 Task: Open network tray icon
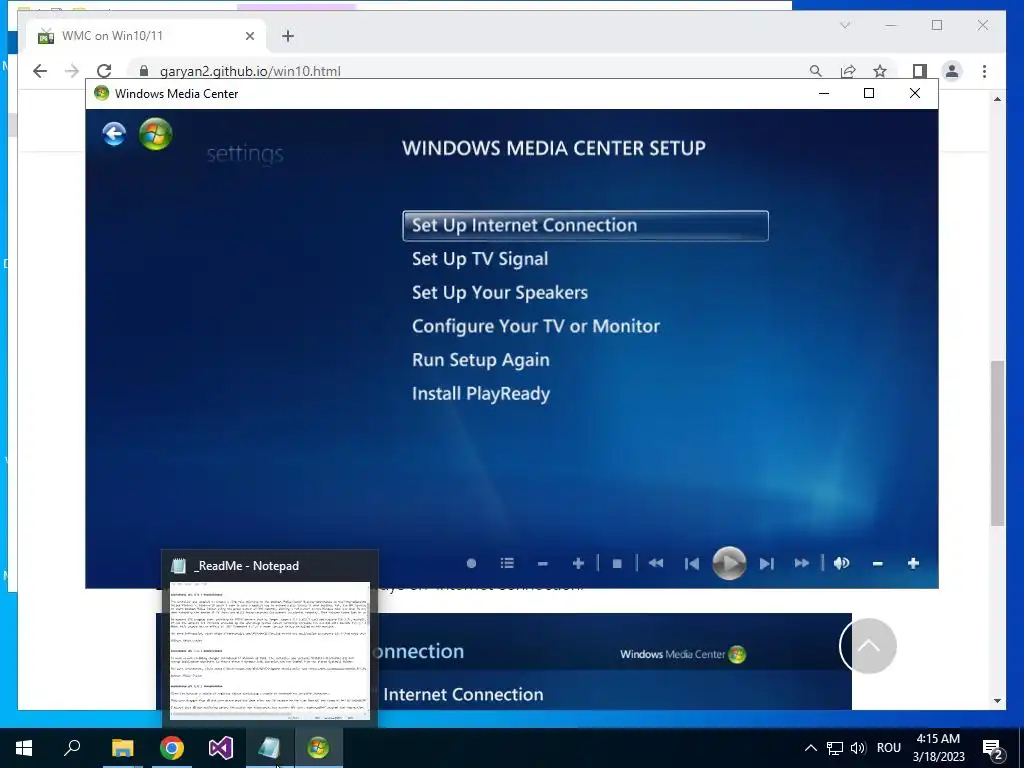(835, 748)
